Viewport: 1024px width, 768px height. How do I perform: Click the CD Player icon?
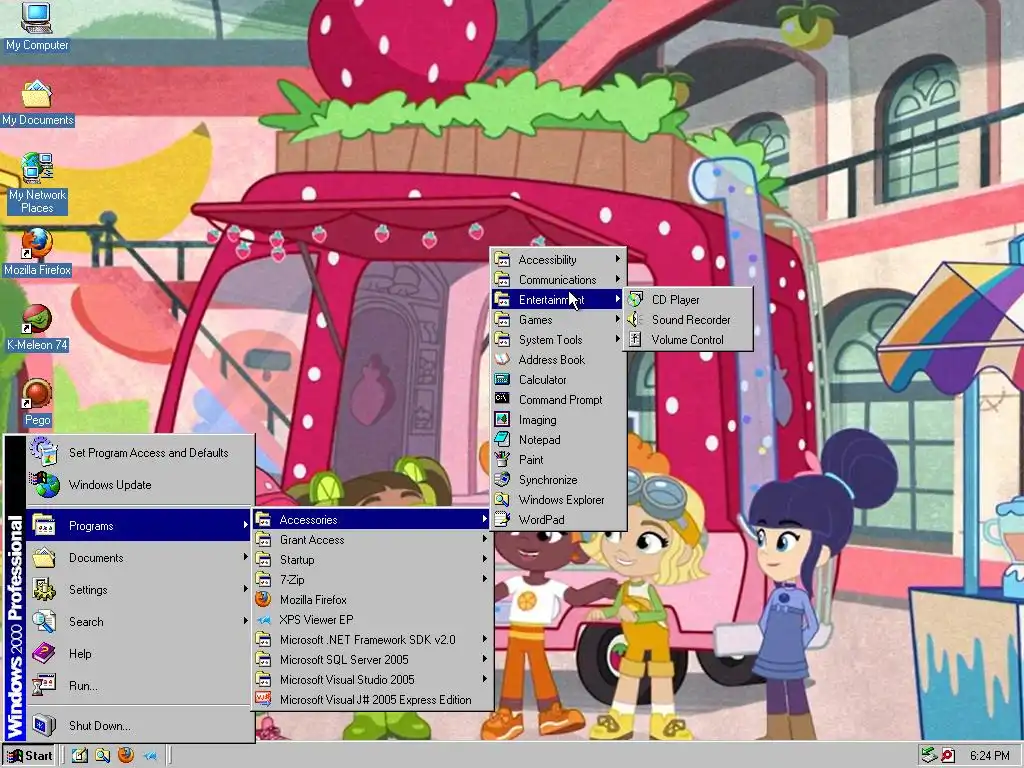tap(635, 300)
